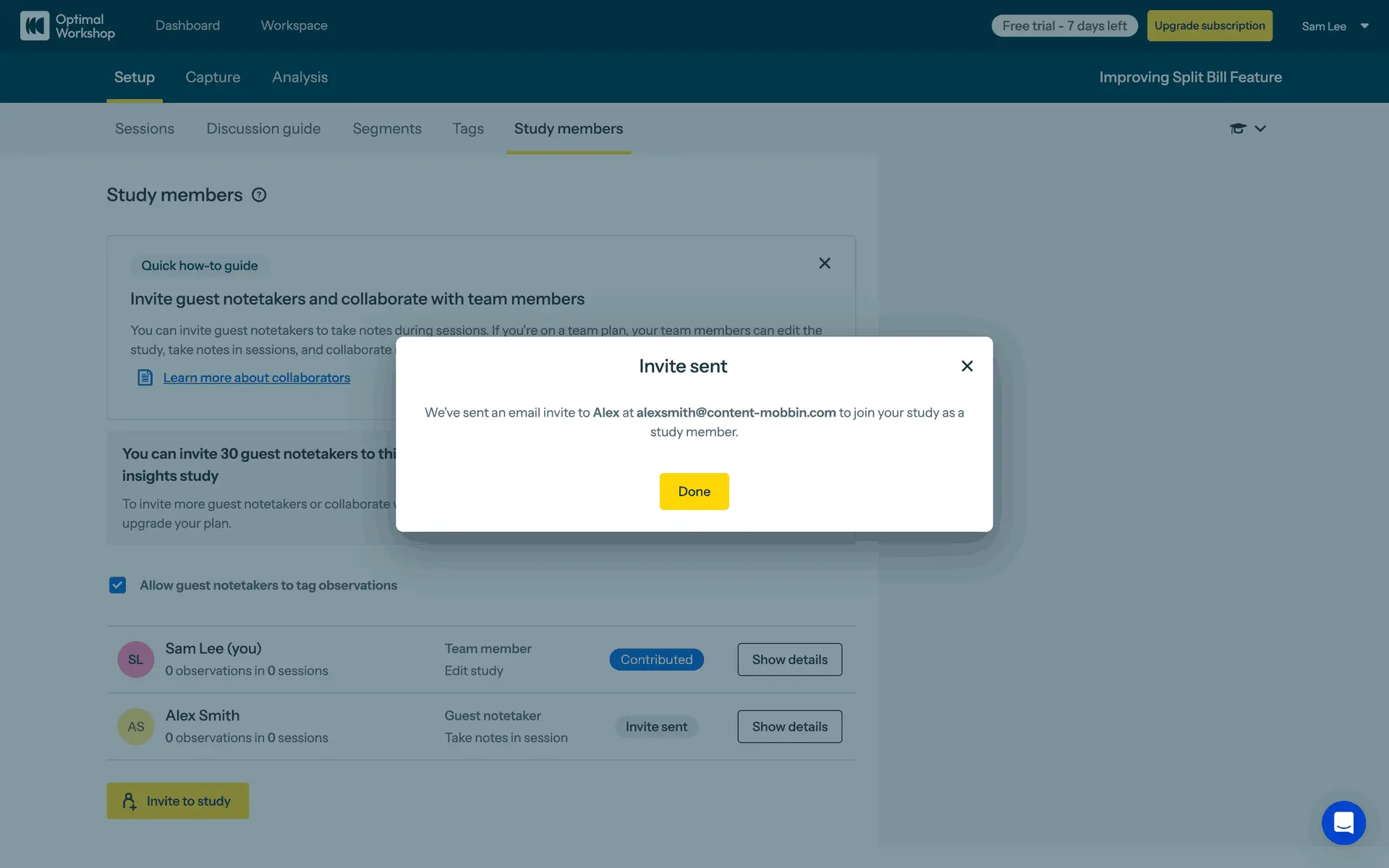Viewport: 1389px width, 868px height.
Task: Click the Upgrade subscription button
Action: [x=1209, y=26]
